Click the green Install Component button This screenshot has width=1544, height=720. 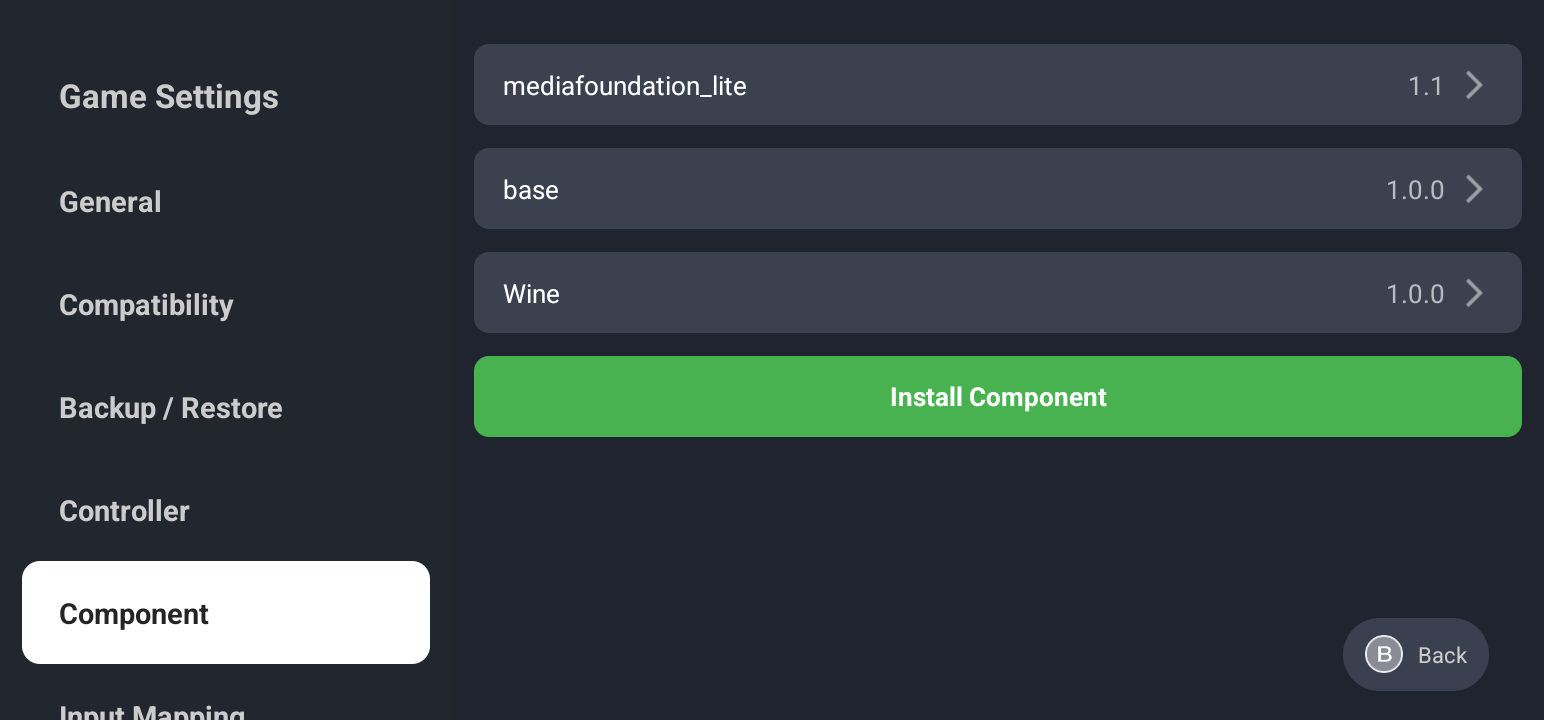(x=997, y=397)
